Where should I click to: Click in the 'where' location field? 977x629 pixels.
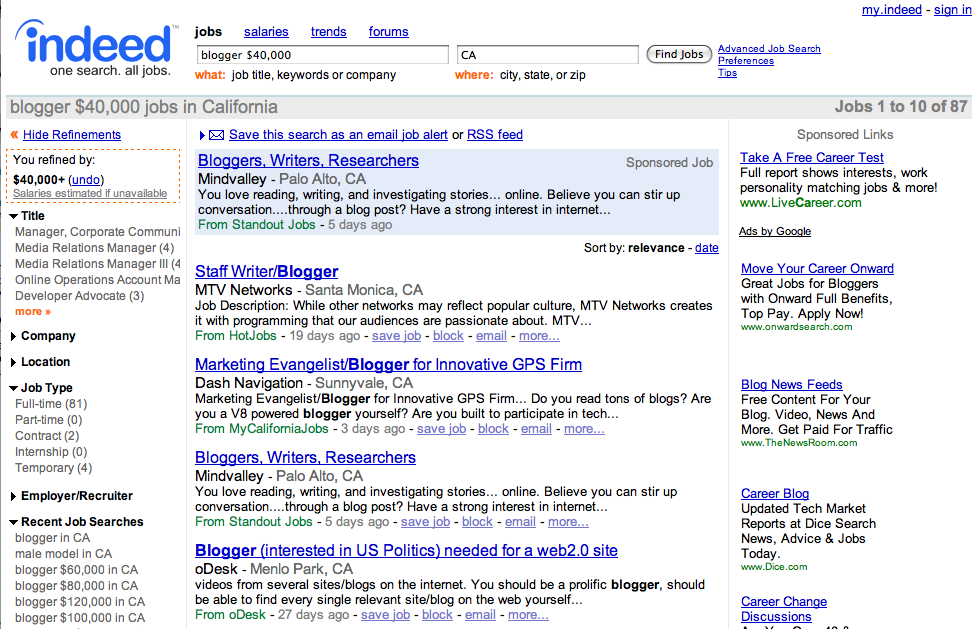click(x=547, y=55)
